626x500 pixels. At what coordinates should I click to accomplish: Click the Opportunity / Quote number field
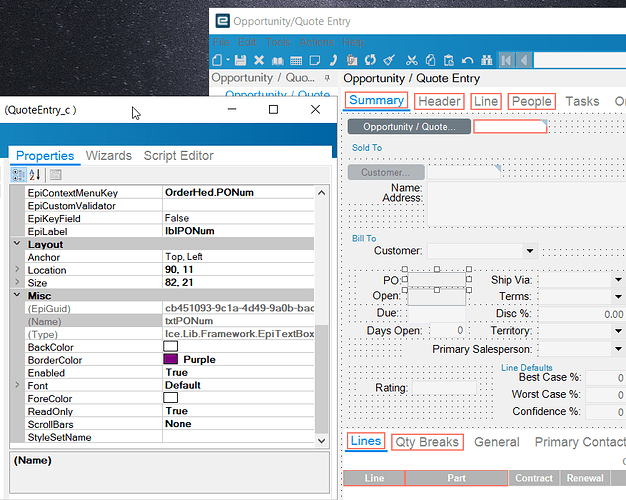(x=510, y=126)
